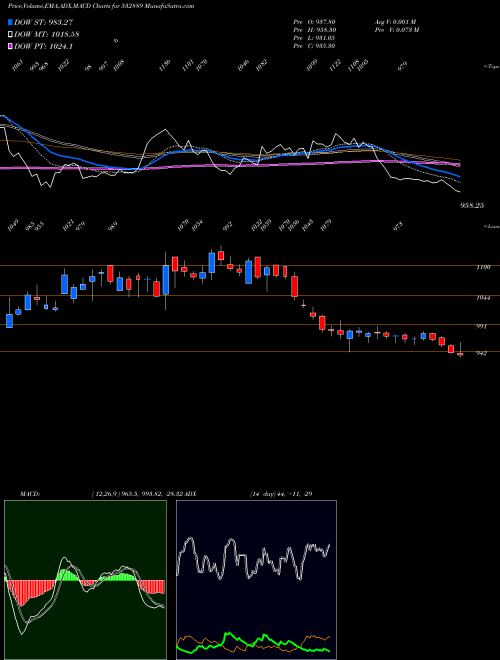Image resolution: width=500 pixels, height=660 pixels.
Task: Click the 1082 tops label
Action: (x=262, y=65)
